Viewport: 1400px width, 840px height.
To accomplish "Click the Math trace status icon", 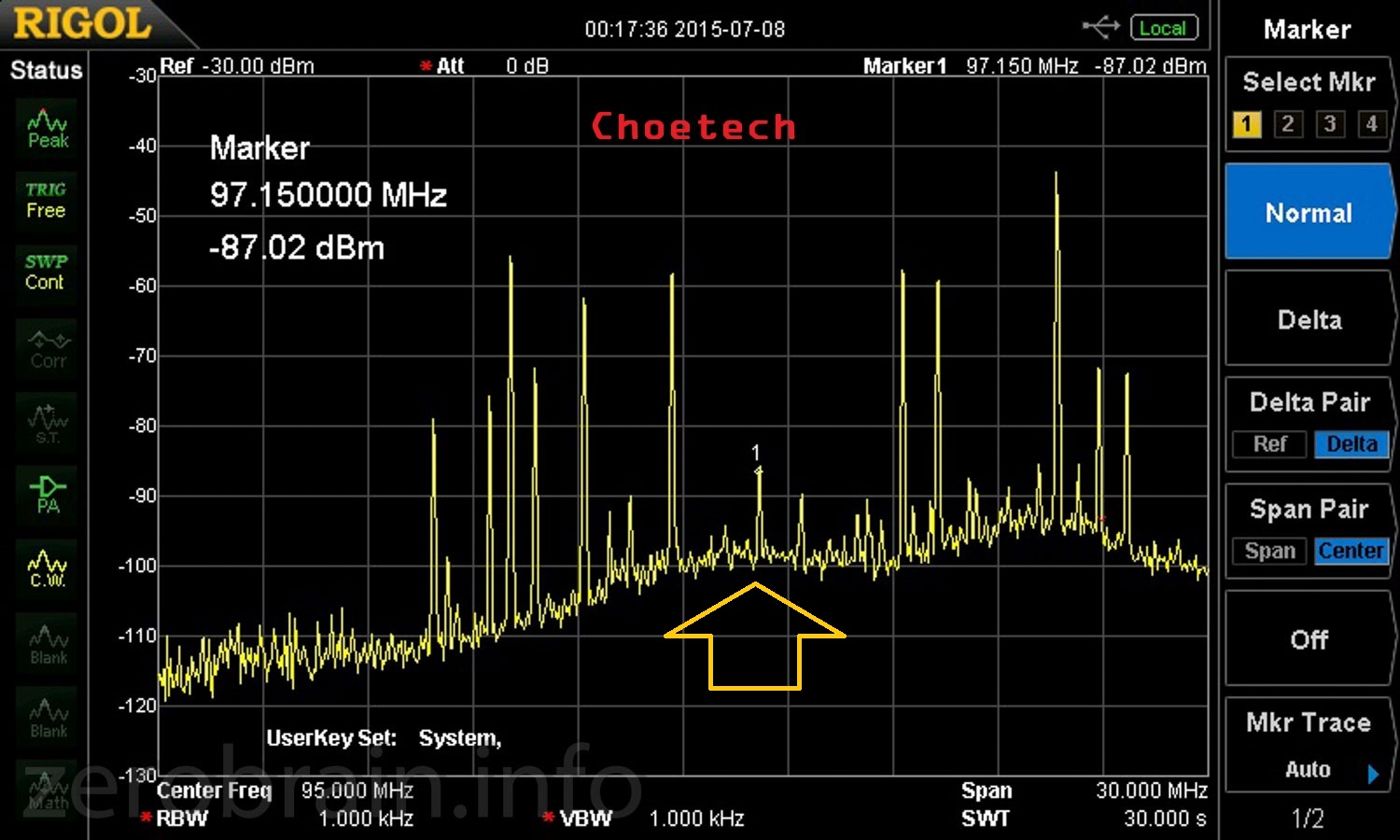I will (48, 790).
